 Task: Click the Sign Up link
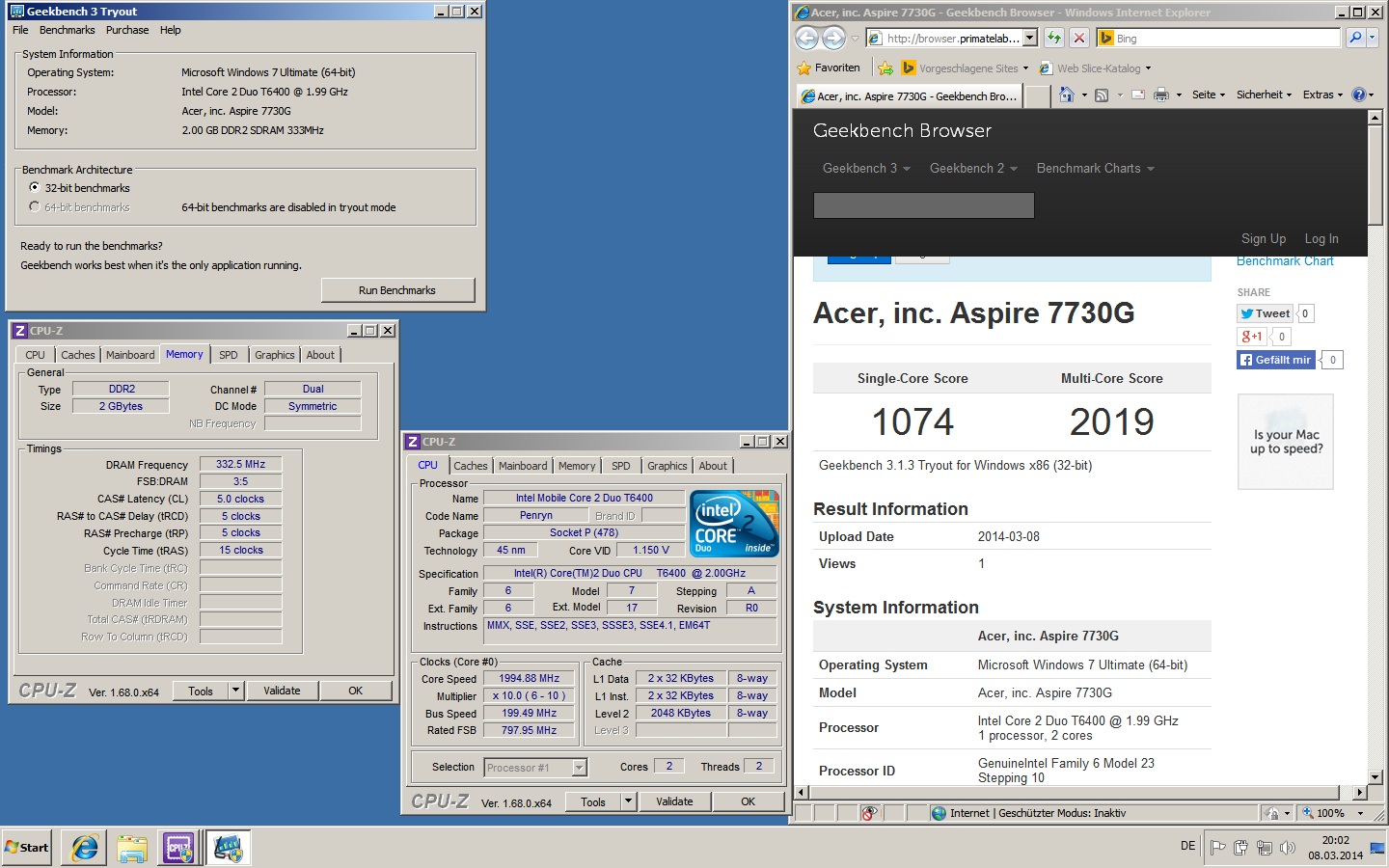click(1264, 238)
